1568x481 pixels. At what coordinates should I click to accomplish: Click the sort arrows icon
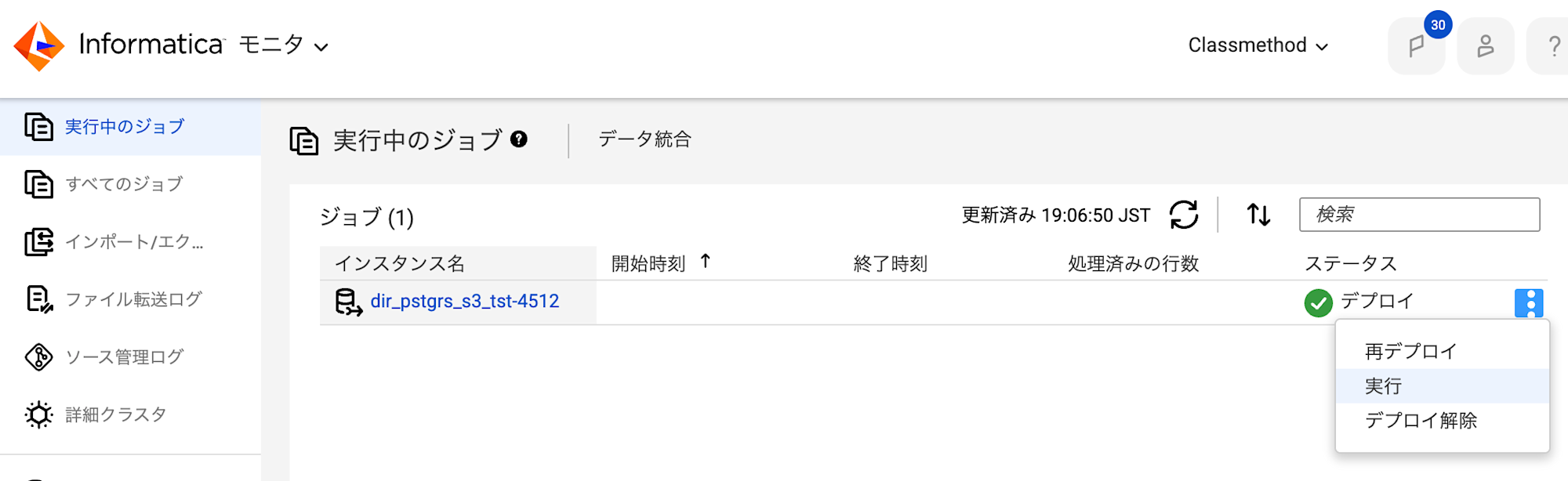click(x=1258, y=215)
